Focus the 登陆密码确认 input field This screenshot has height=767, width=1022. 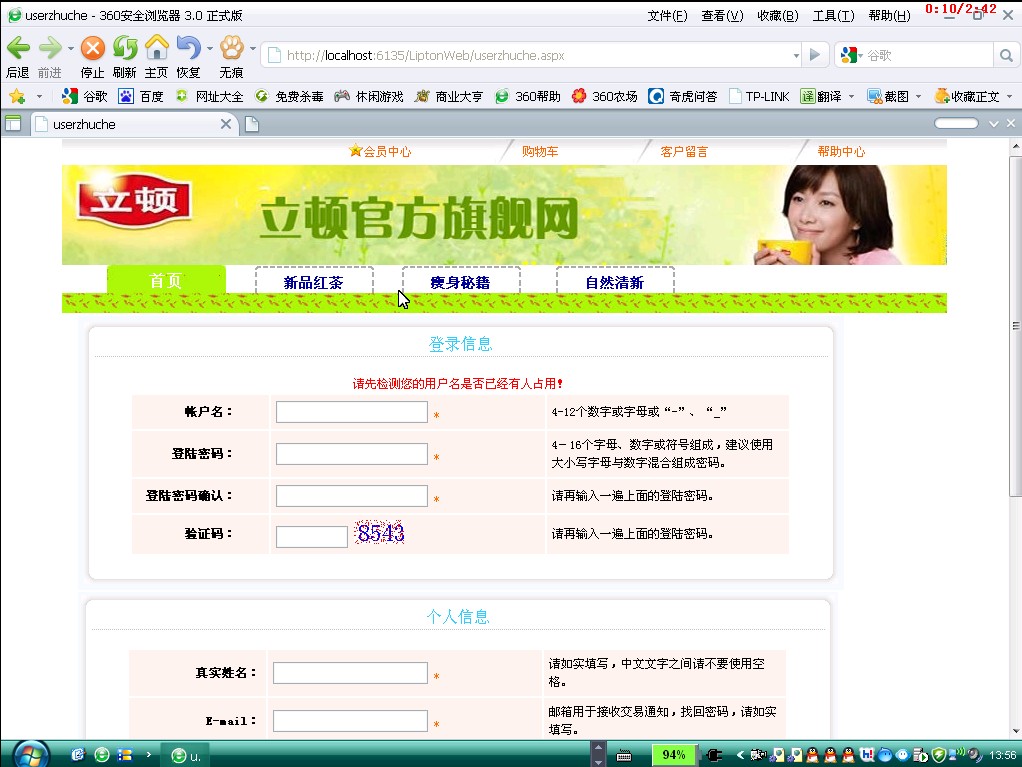tap(352, 496)
